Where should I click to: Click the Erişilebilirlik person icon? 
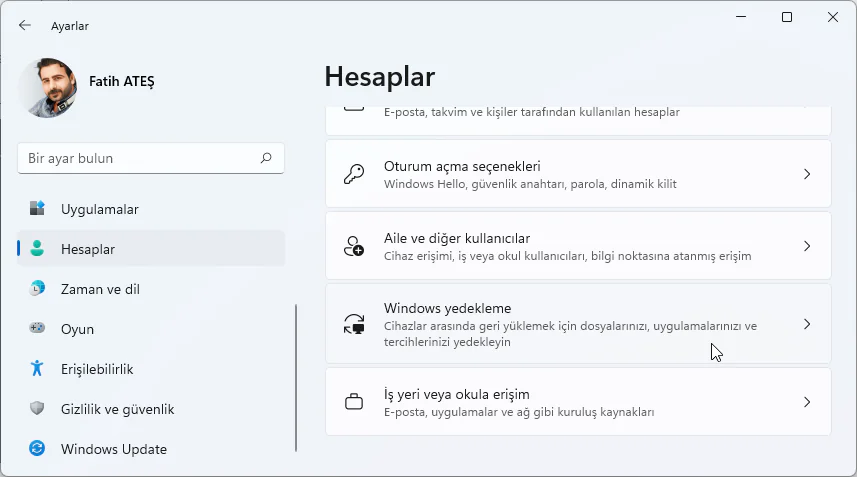(x=37, y=369)
